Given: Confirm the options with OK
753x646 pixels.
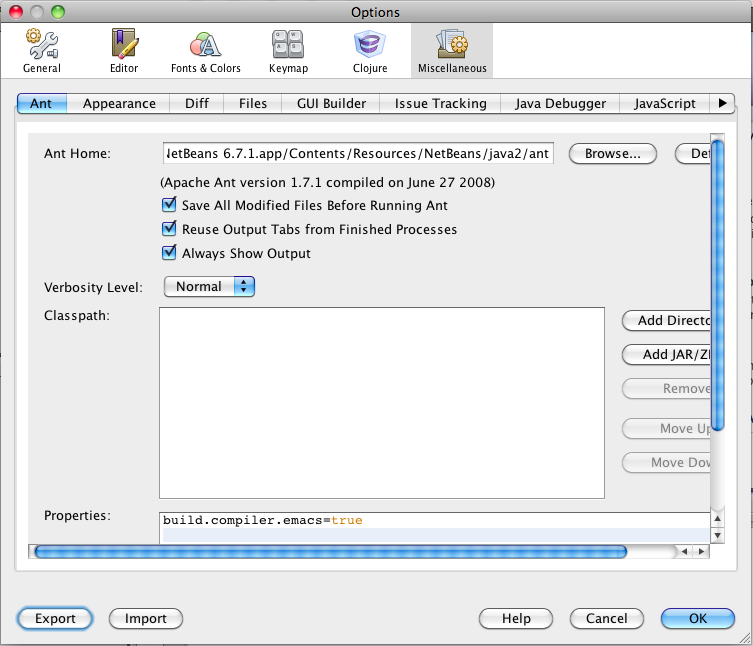Looking at the screenshot, I should point(698,618).
